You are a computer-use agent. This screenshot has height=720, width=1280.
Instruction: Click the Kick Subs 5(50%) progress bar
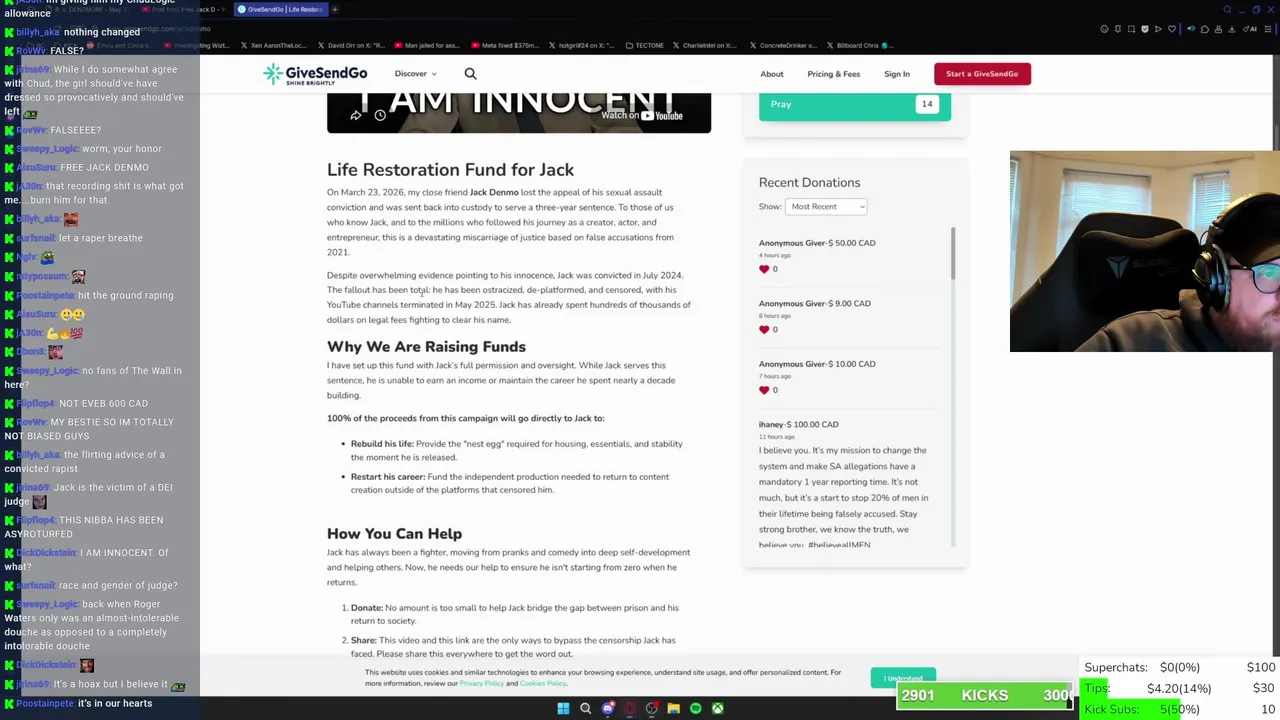click(1179, 709)
